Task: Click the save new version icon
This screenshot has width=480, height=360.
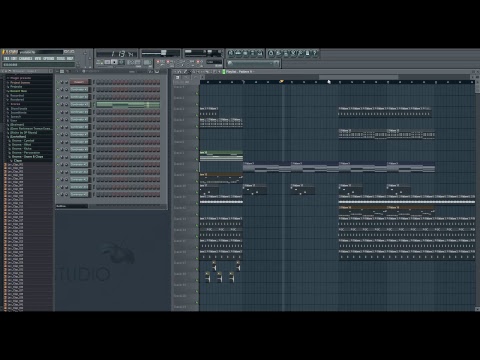Action: (278, 53)
